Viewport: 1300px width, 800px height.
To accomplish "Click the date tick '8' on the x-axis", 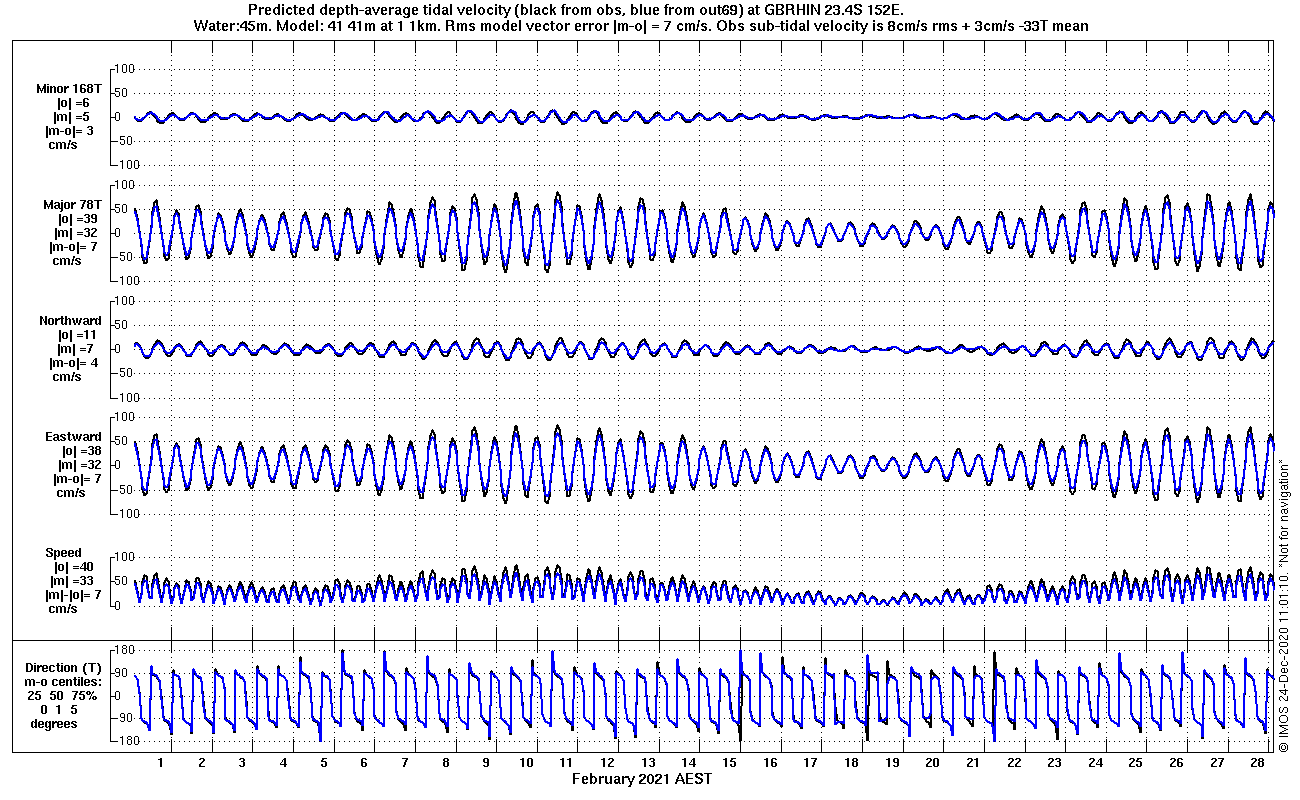I will tap(445, 762).
